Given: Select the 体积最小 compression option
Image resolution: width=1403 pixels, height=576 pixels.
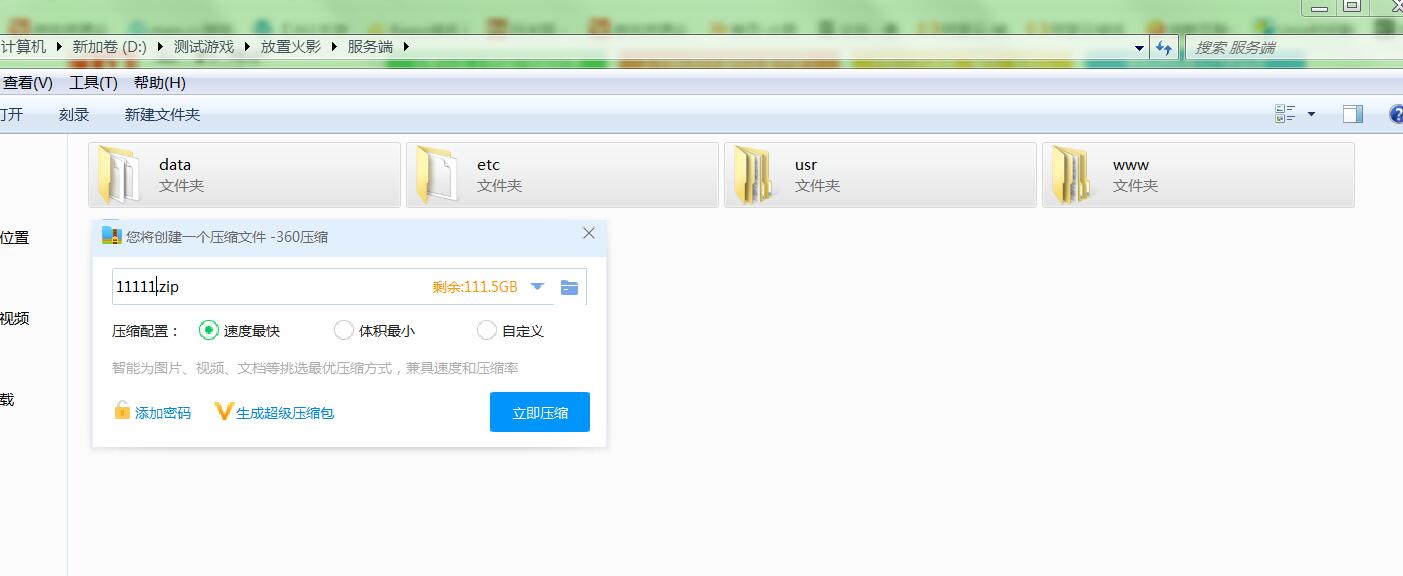Looking at the screenshot, I should 344,330.
